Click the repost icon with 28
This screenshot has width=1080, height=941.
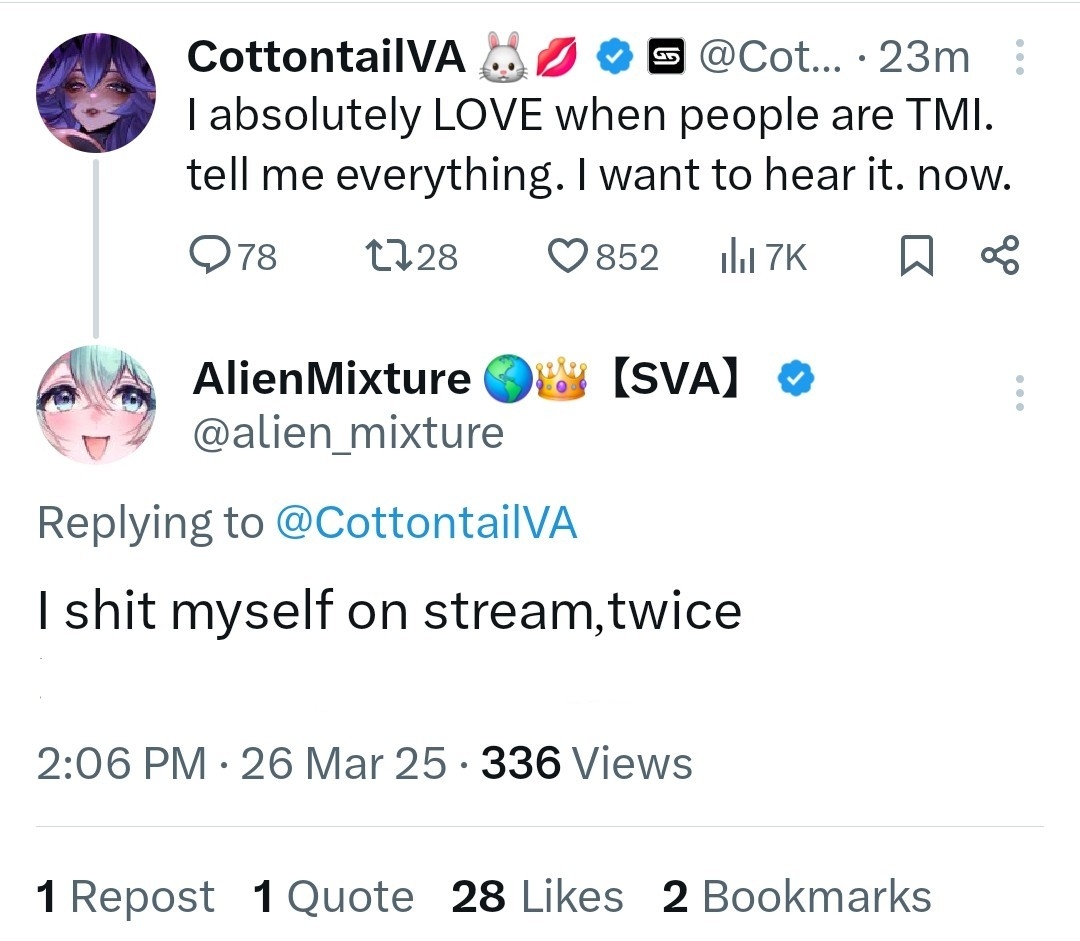tap(388, 256)
